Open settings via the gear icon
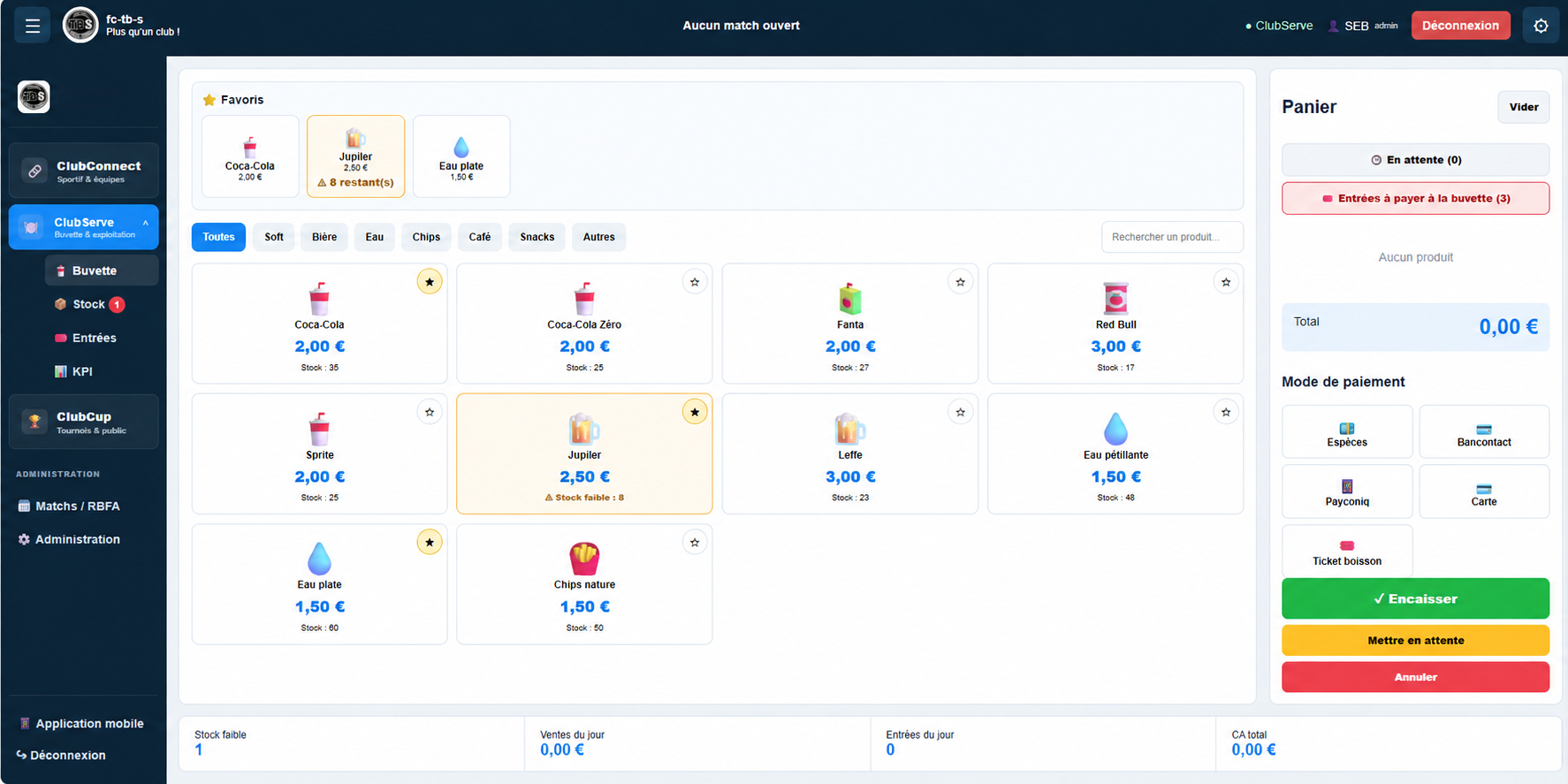Screen dimensions: 1568x784 pyautogui.click(x=1541, y=26)
